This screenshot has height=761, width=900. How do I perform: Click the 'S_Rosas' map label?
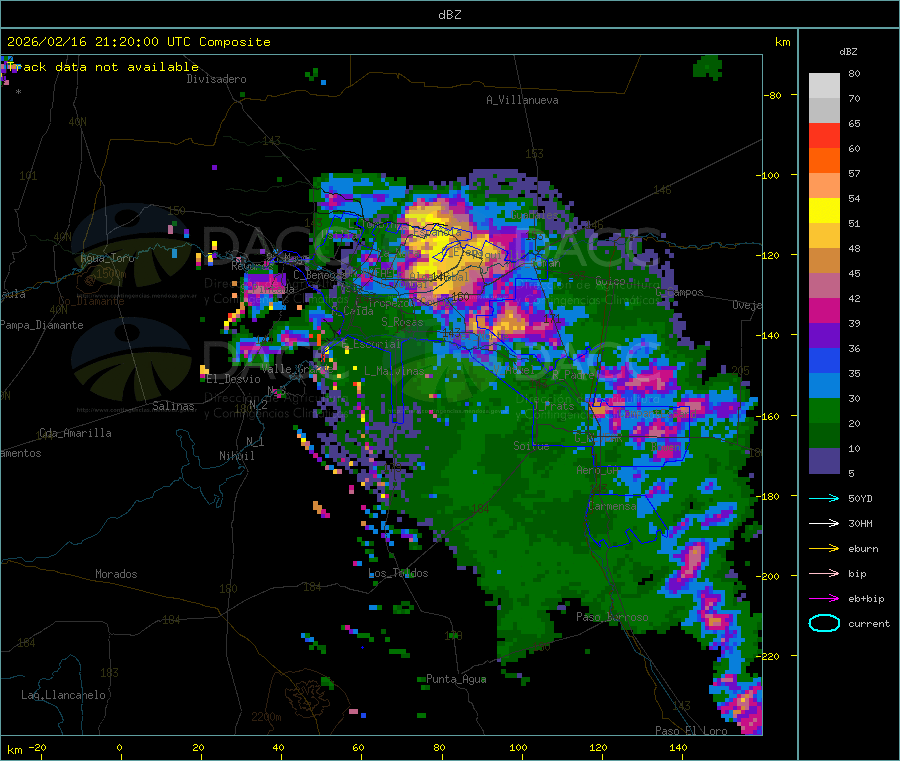[402, 322]
